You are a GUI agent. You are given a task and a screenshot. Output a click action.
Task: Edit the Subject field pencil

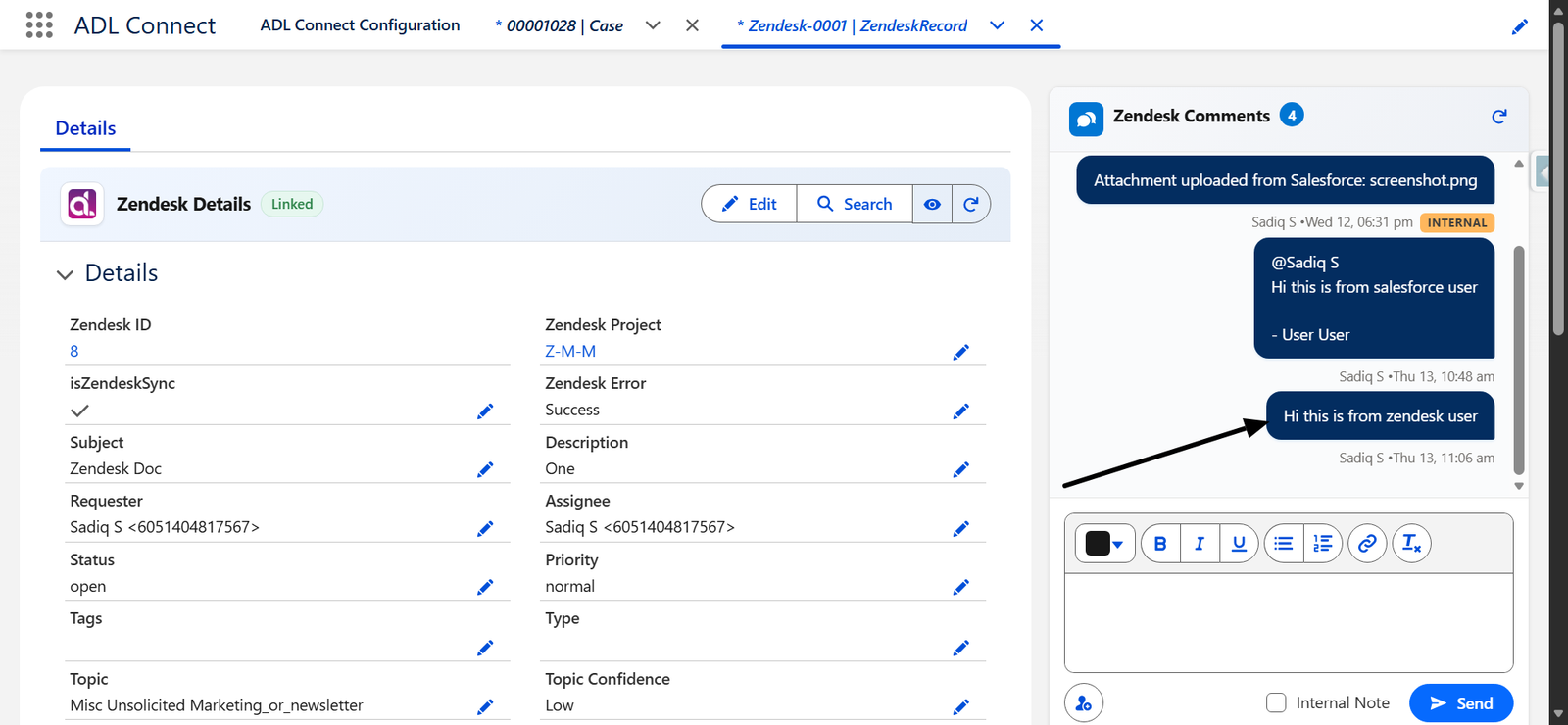(x=484, y=470)
